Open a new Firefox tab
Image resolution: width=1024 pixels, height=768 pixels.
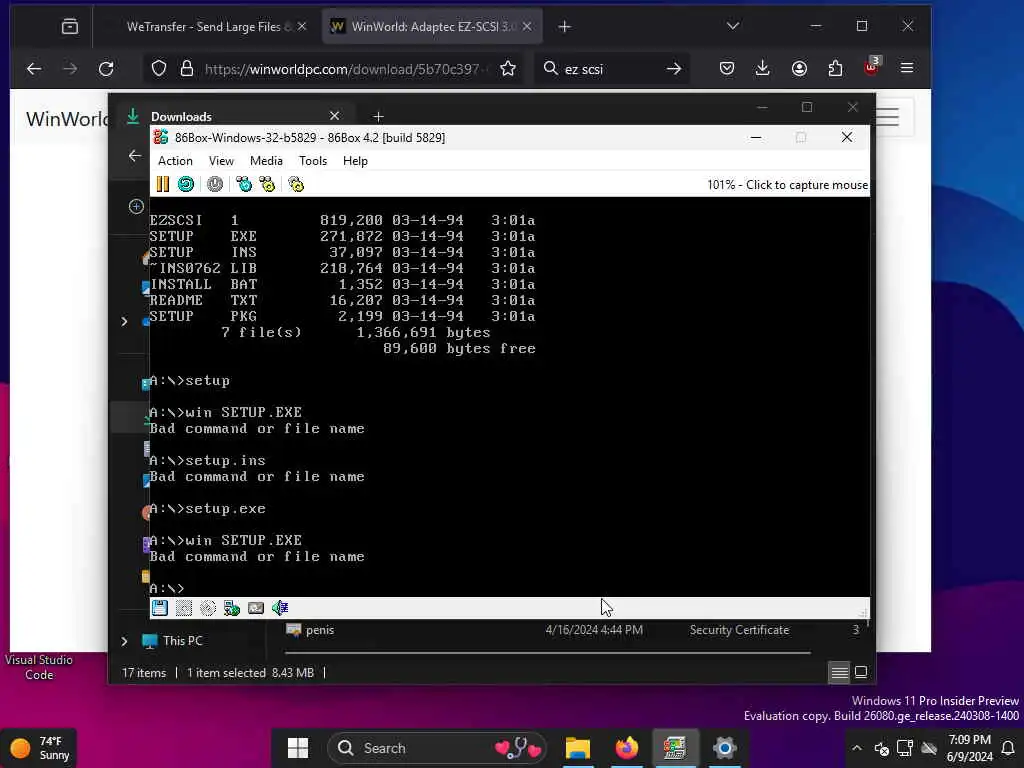coord(565,27)
